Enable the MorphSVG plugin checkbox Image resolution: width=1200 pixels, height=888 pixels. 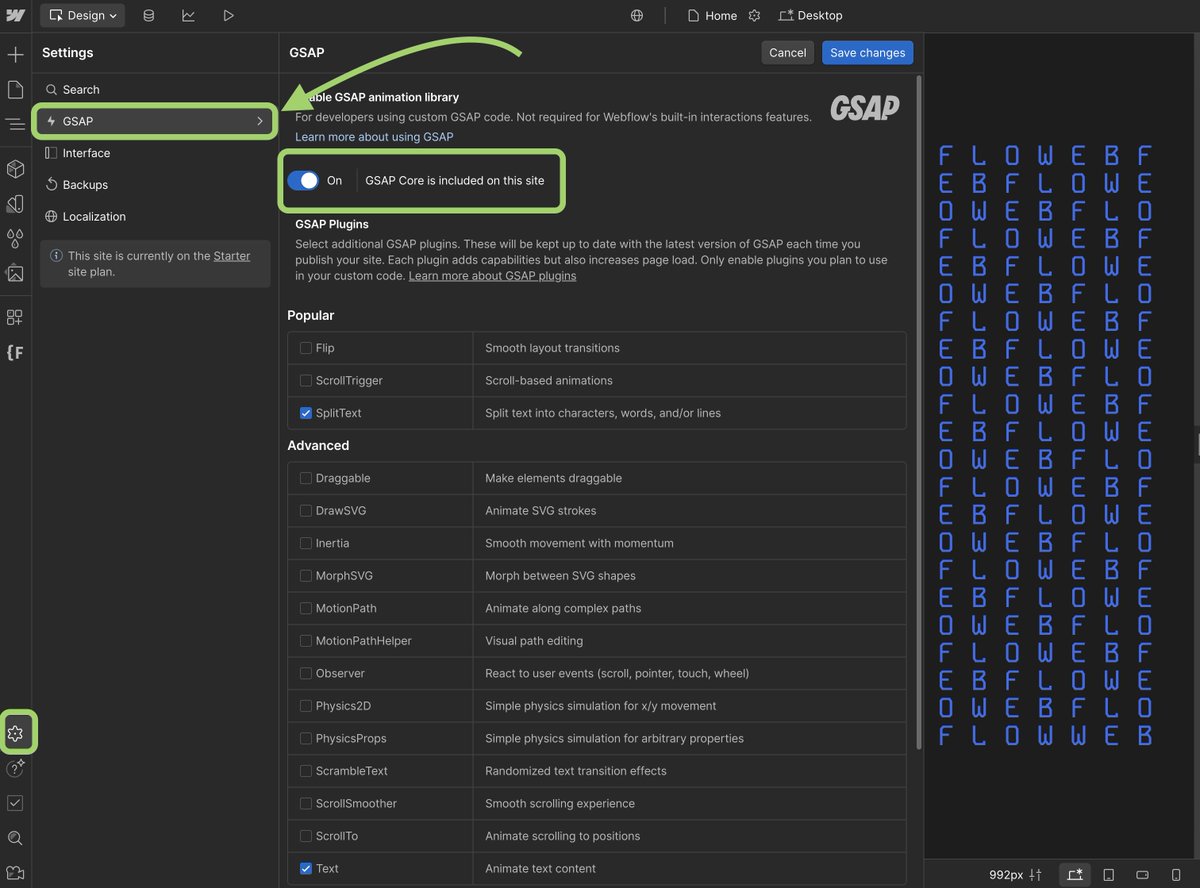click(x=306, y=576)
